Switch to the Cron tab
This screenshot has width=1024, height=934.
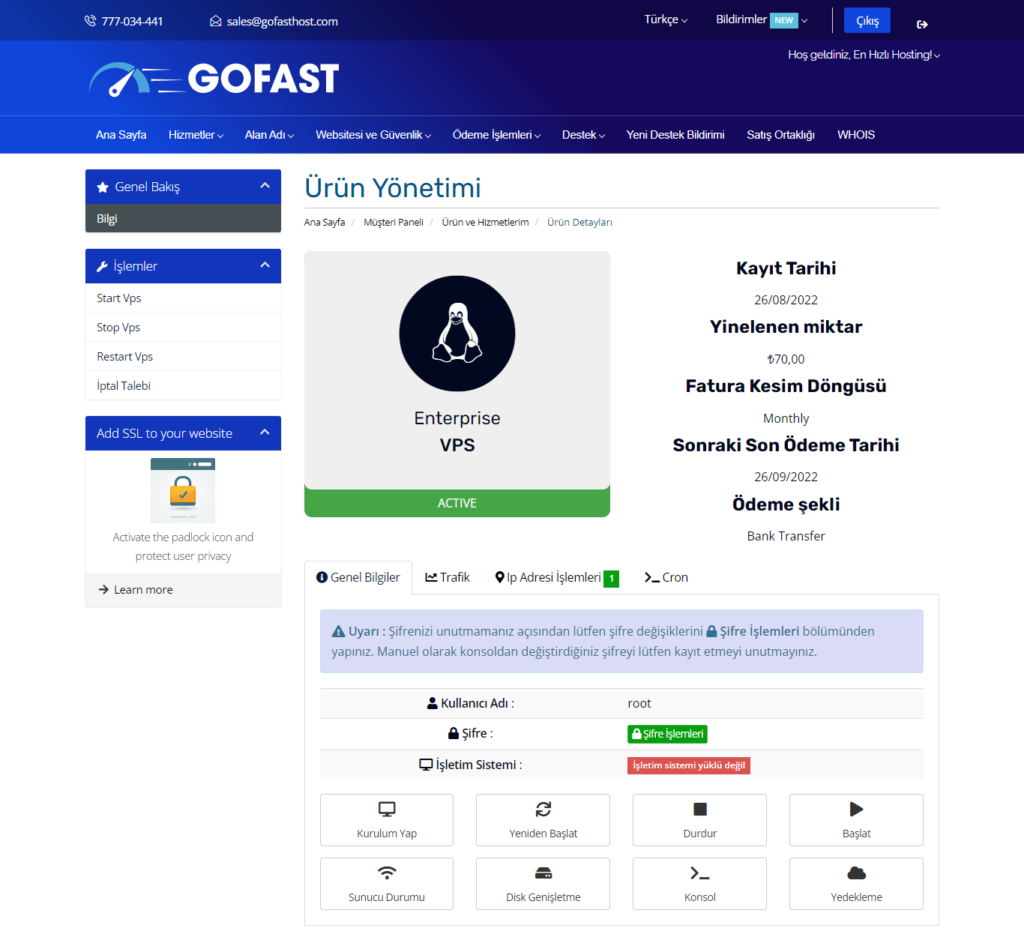(666, 578)
